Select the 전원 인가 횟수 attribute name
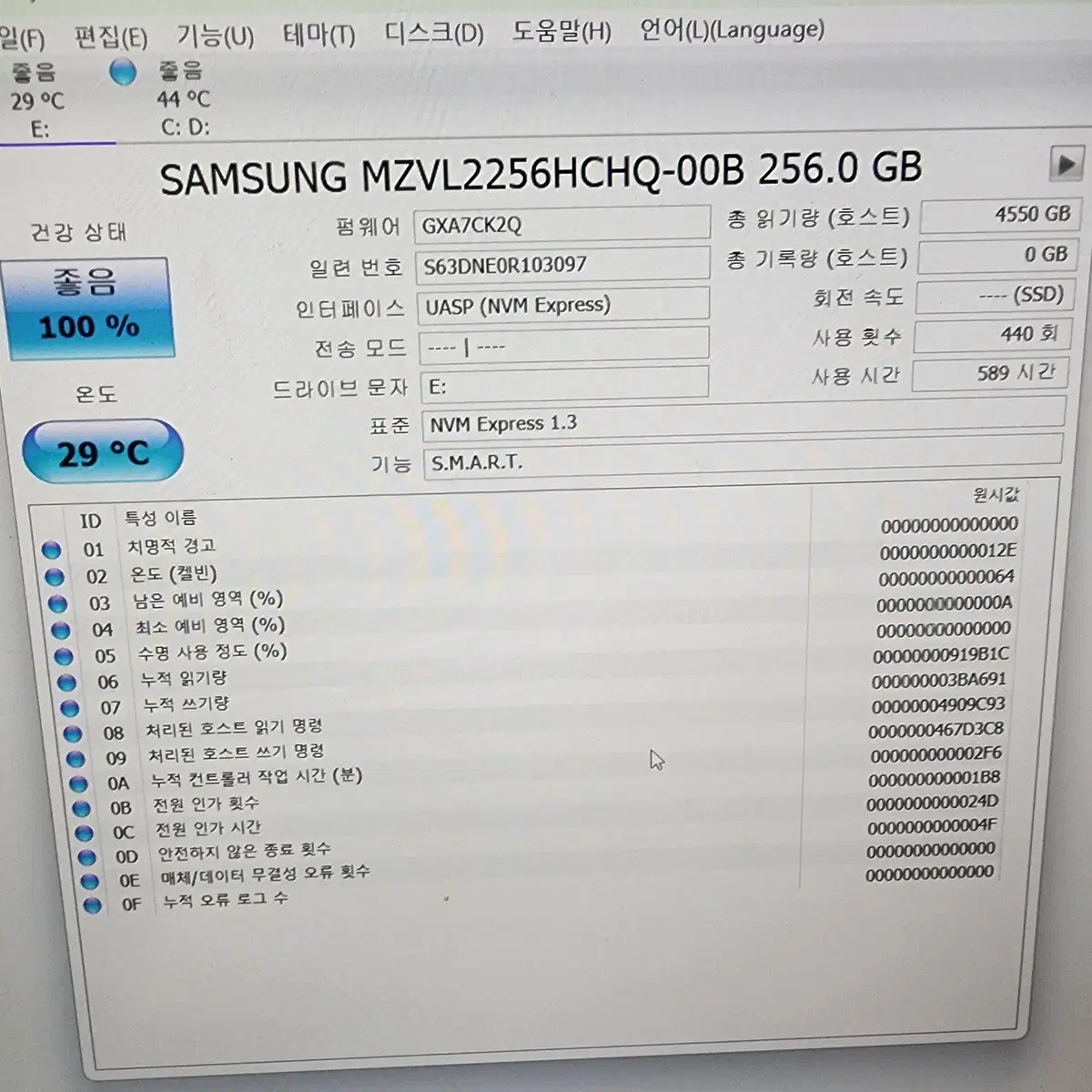Screen dimensions: 1092x1092 207,804
